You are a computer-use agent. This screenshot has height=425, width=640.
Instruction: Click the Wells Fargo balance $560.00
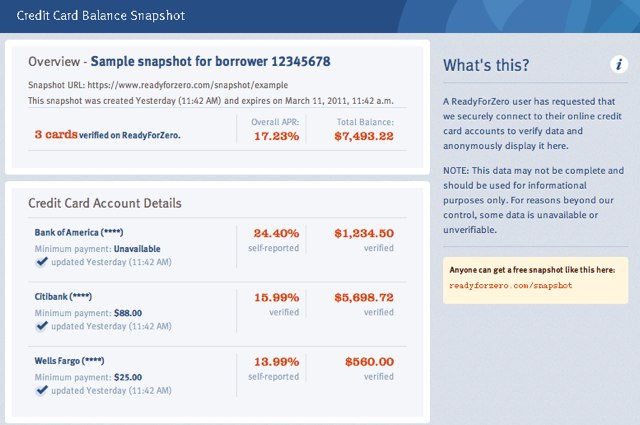(369, 362)
